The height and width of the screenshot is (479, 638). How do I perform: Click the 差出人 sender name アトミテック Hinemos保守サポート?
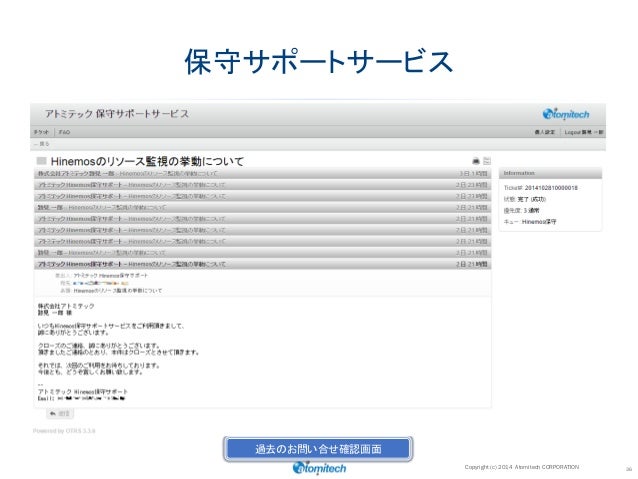click(111, 276)
